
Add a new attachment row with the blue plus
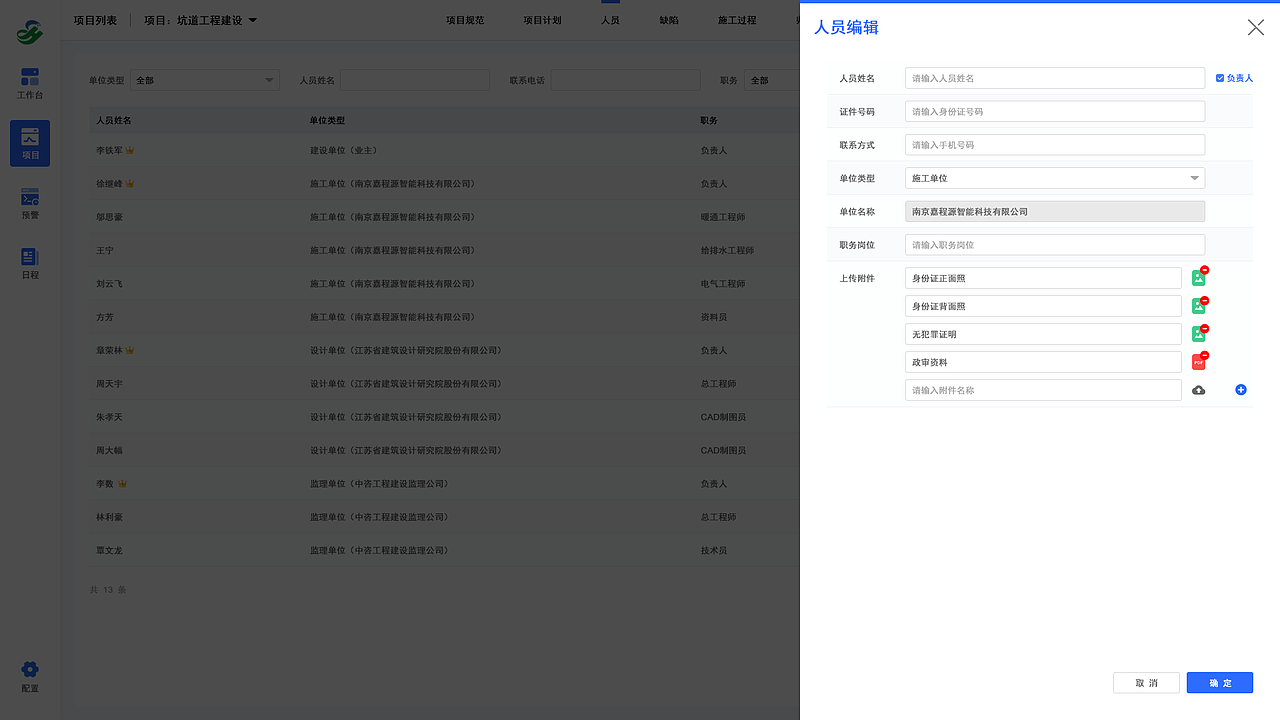pos(1241,390)
